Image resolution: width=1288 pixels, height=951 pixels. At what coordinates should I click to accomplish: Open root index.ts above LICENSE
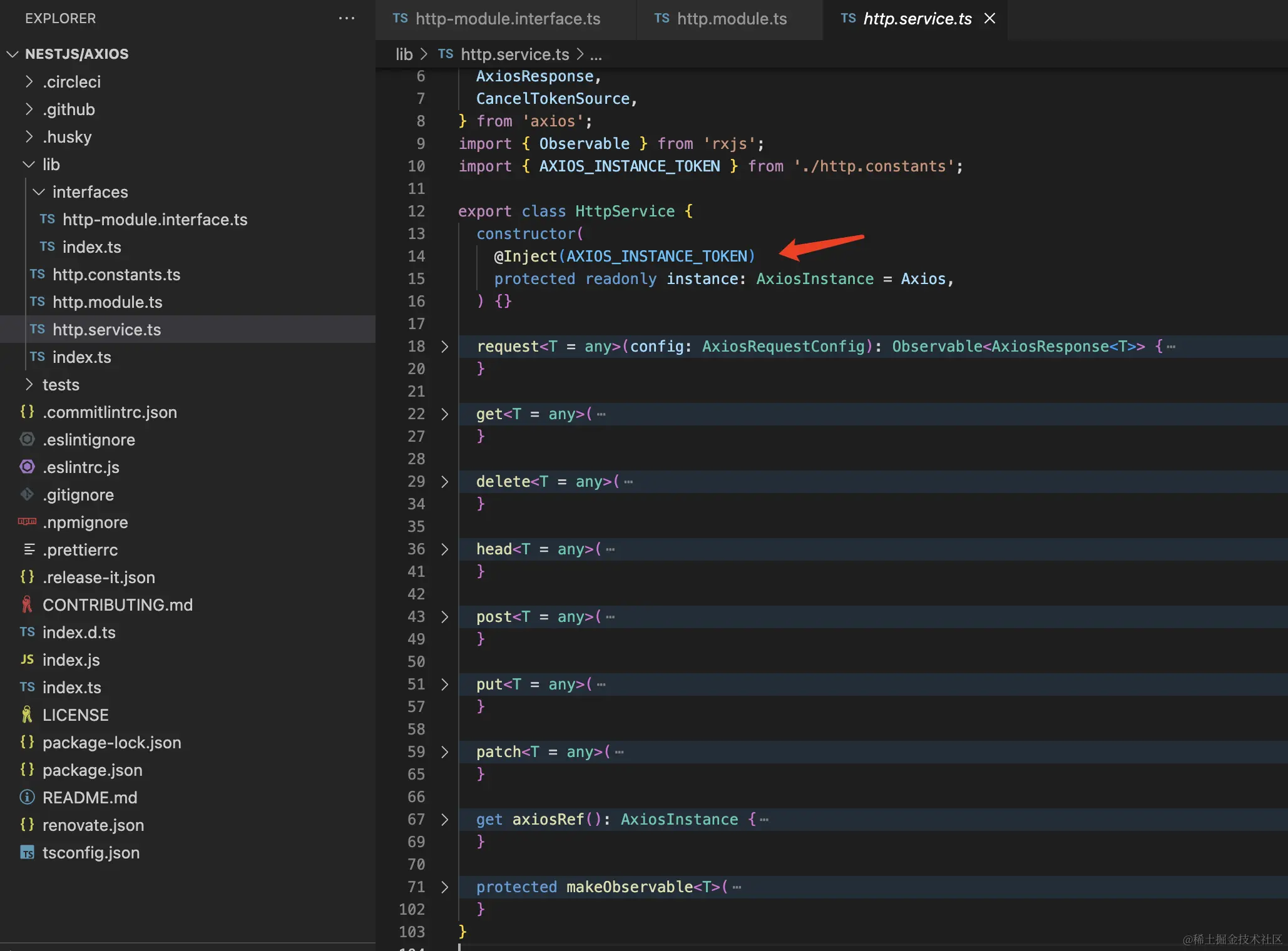click(188, 688)
